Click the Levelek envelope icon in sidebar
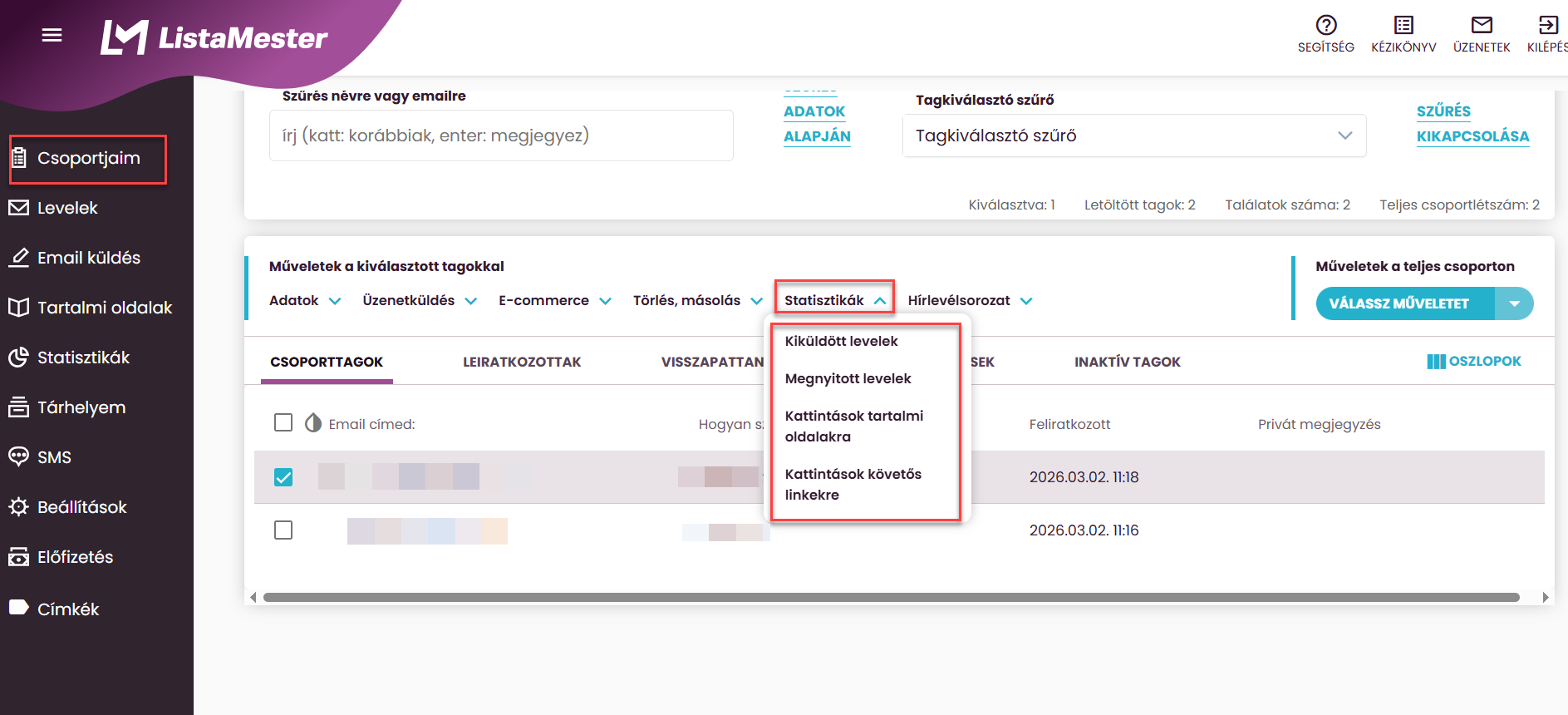The width and height of the screenshot is (1568, 715). click(18, 208)
